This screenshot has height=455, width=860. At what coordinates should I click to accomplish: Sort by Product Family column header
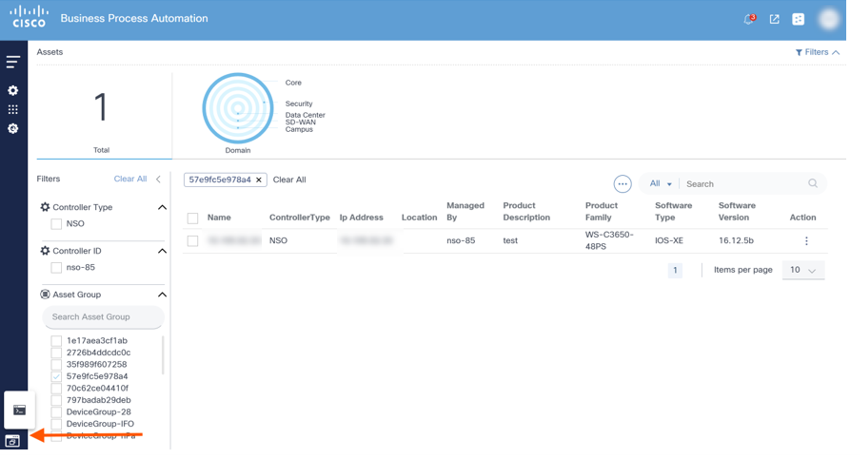601,212
